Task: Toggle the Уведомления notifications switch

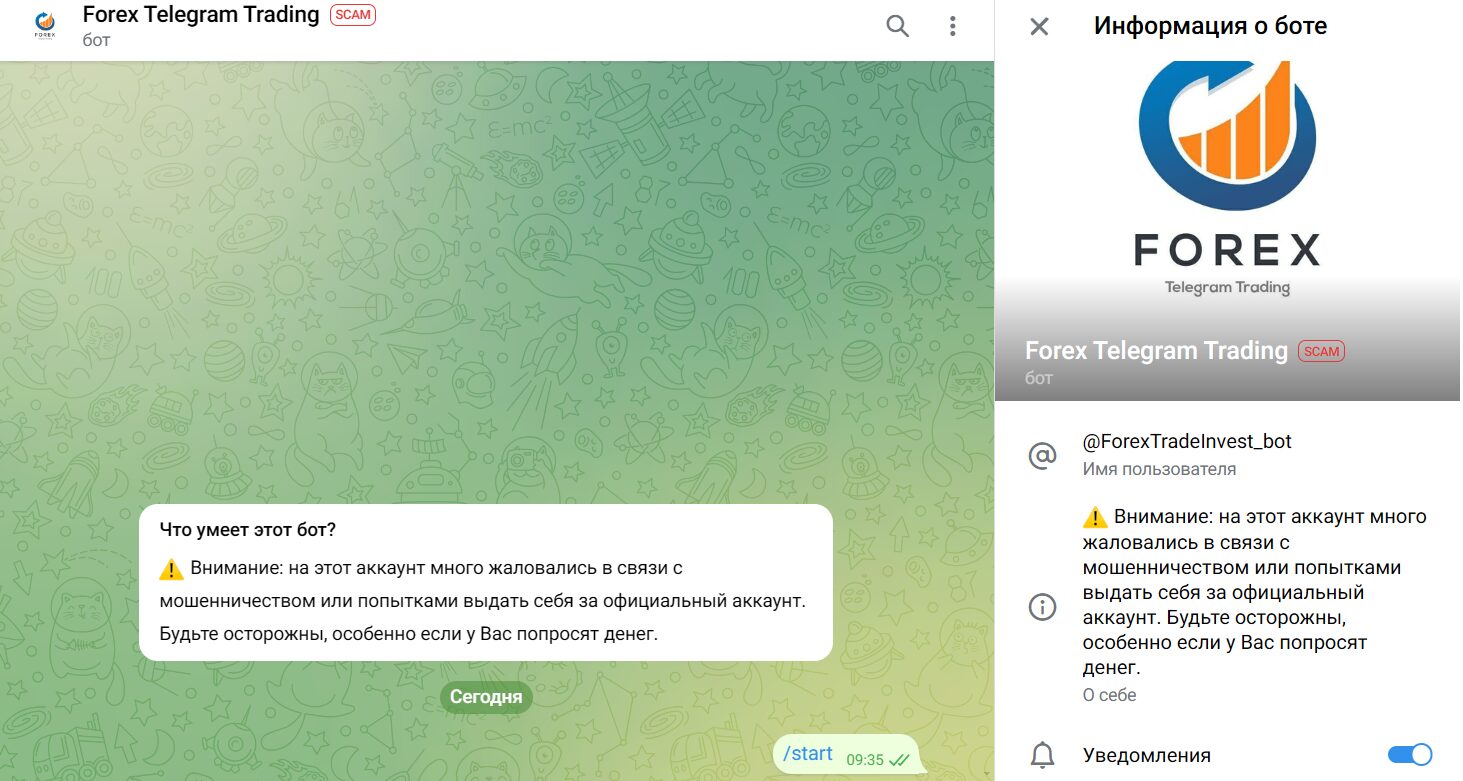Action: click(x=1409, y=755)
